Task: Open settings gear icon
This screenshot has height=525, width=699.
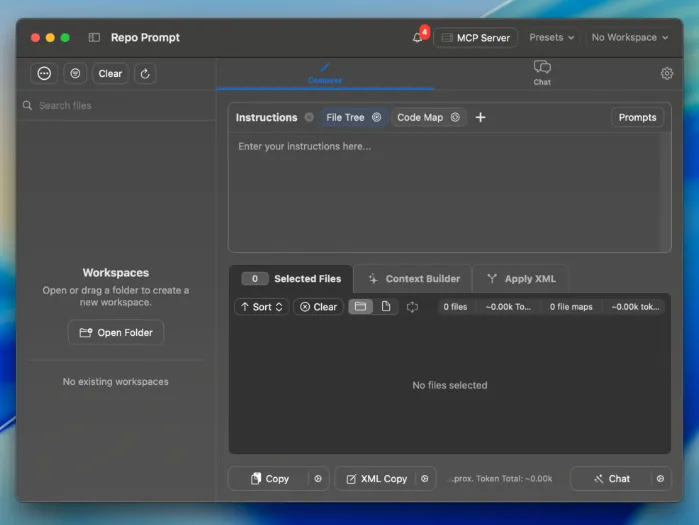Action: (x=666, y=74)
